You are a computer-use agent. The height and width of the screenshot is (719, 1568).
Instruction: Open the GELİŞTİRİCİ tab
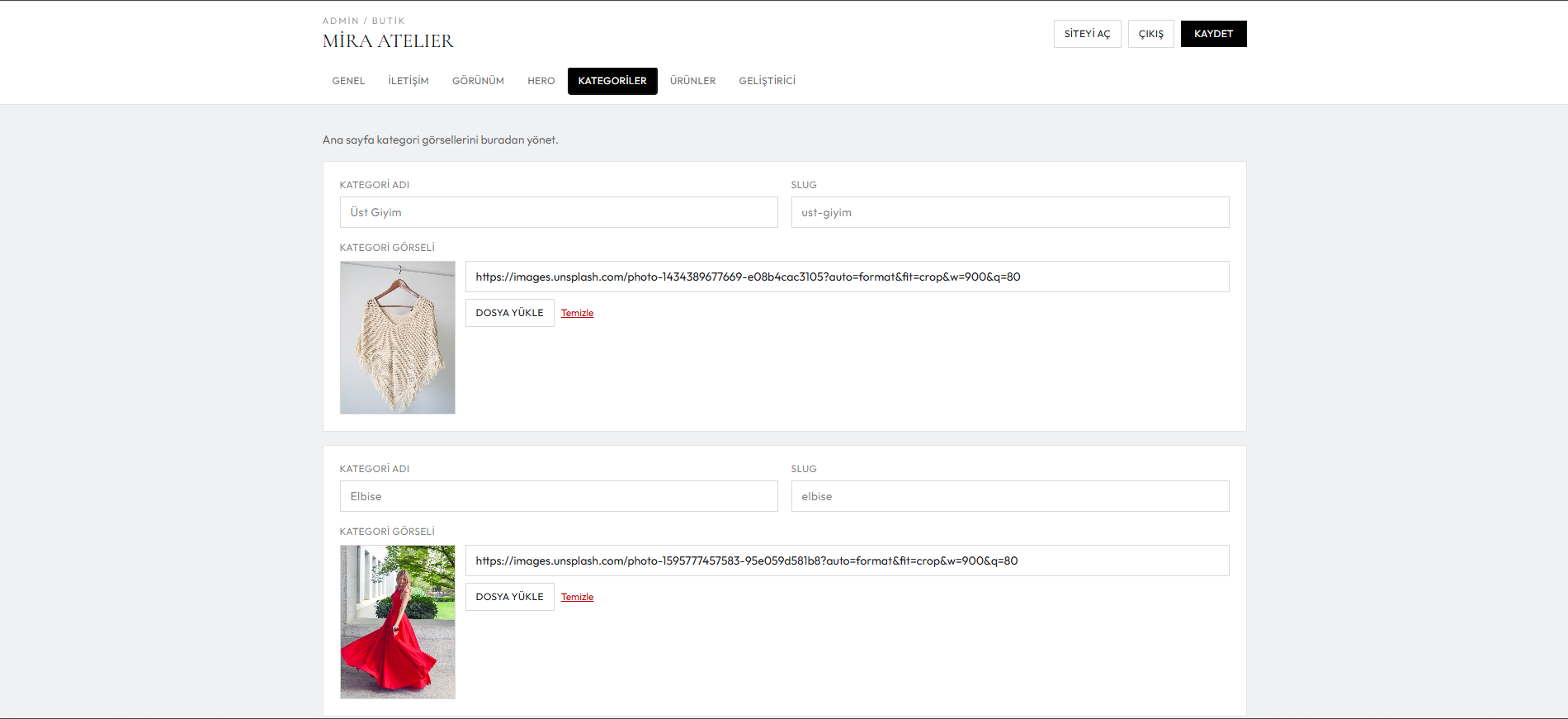tap(767, 81)
